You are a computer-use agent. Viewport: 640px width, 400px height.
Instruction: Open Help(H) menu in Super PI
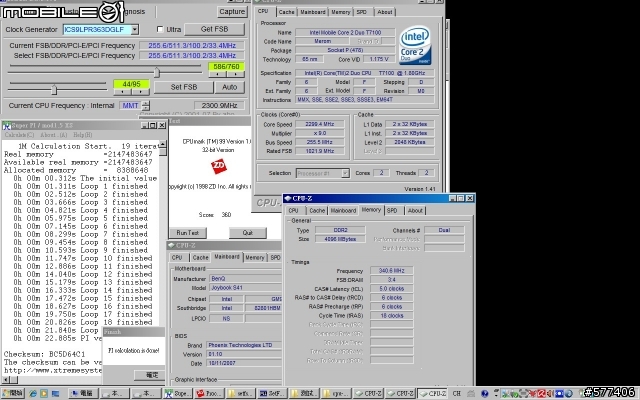83,135
